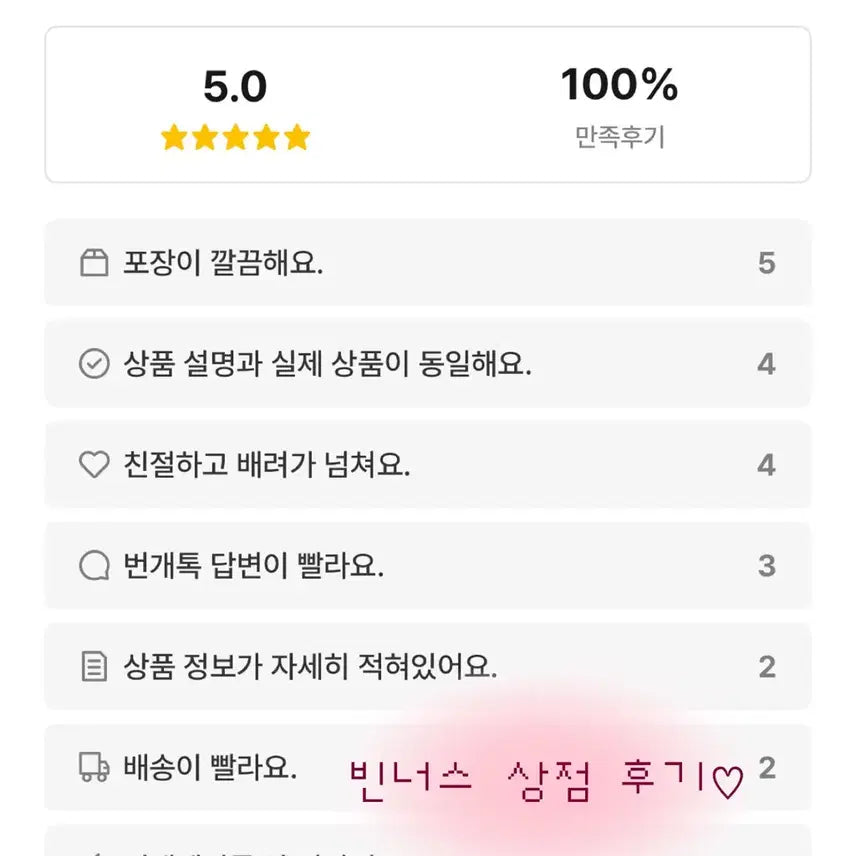Tap the 상품 정보가 자세히 적혀있어요 text

pyautogui.click(x=310, y=667)
